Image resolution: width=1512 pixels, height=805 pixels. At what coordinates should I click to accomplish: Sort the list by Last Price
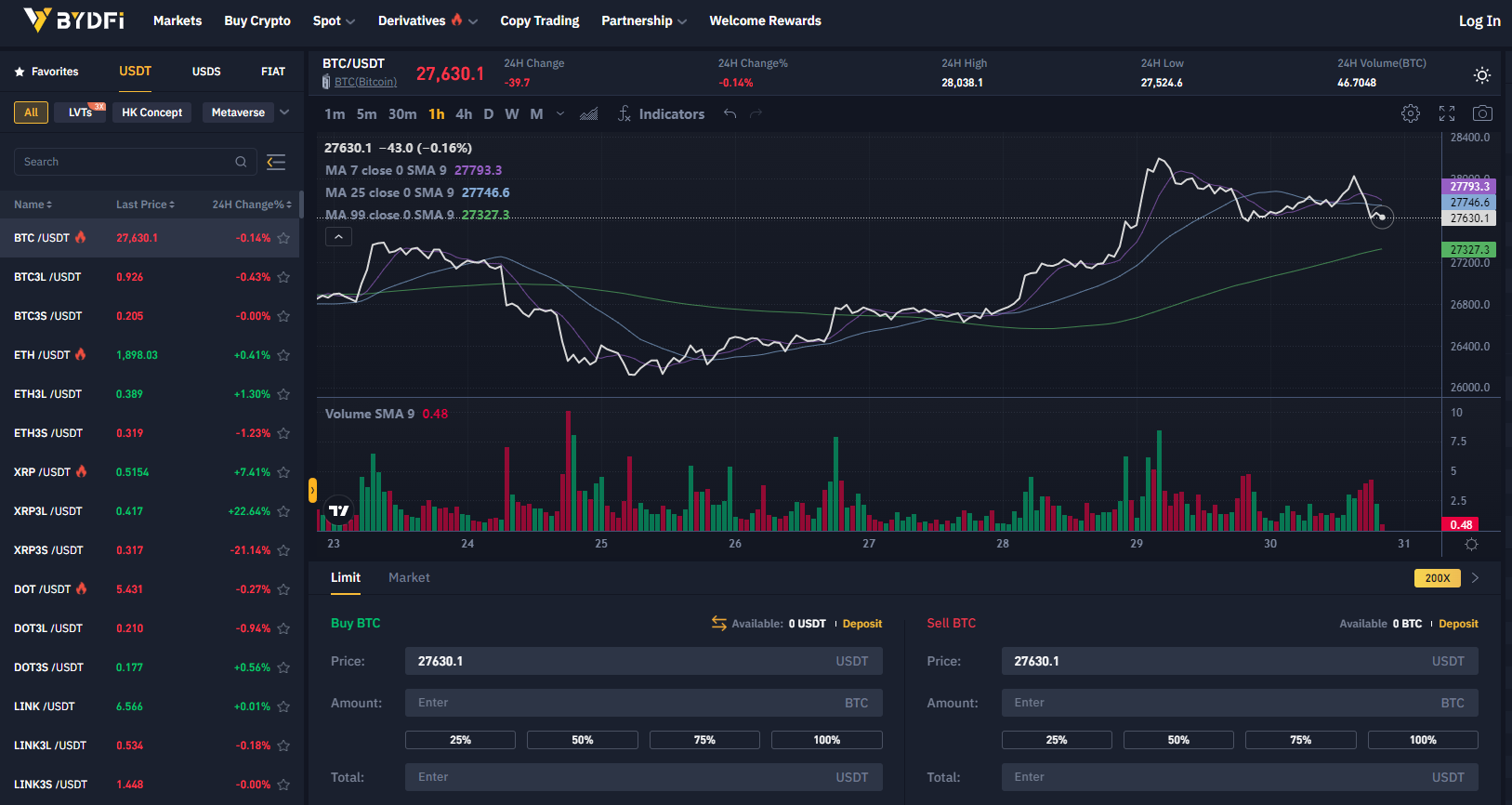click(x=145, y=205)
